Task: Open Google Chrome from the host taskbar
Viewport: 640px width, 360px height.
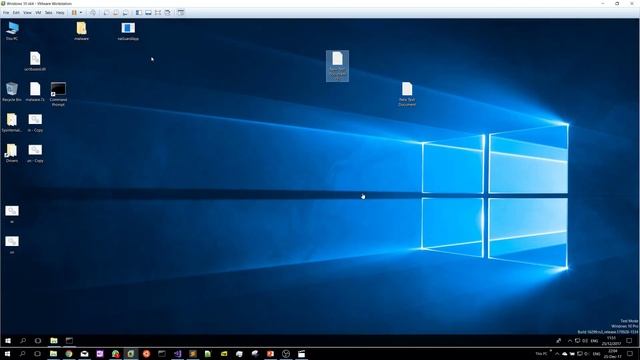Action: coord(69,354)
